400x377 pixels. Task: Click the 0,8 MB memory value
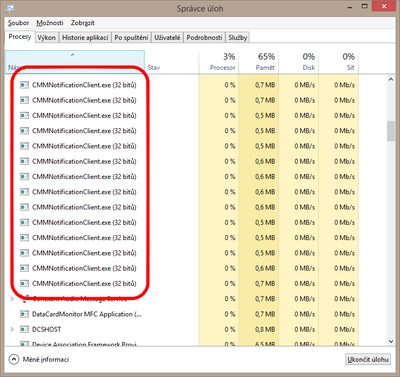tap(265, 329)
